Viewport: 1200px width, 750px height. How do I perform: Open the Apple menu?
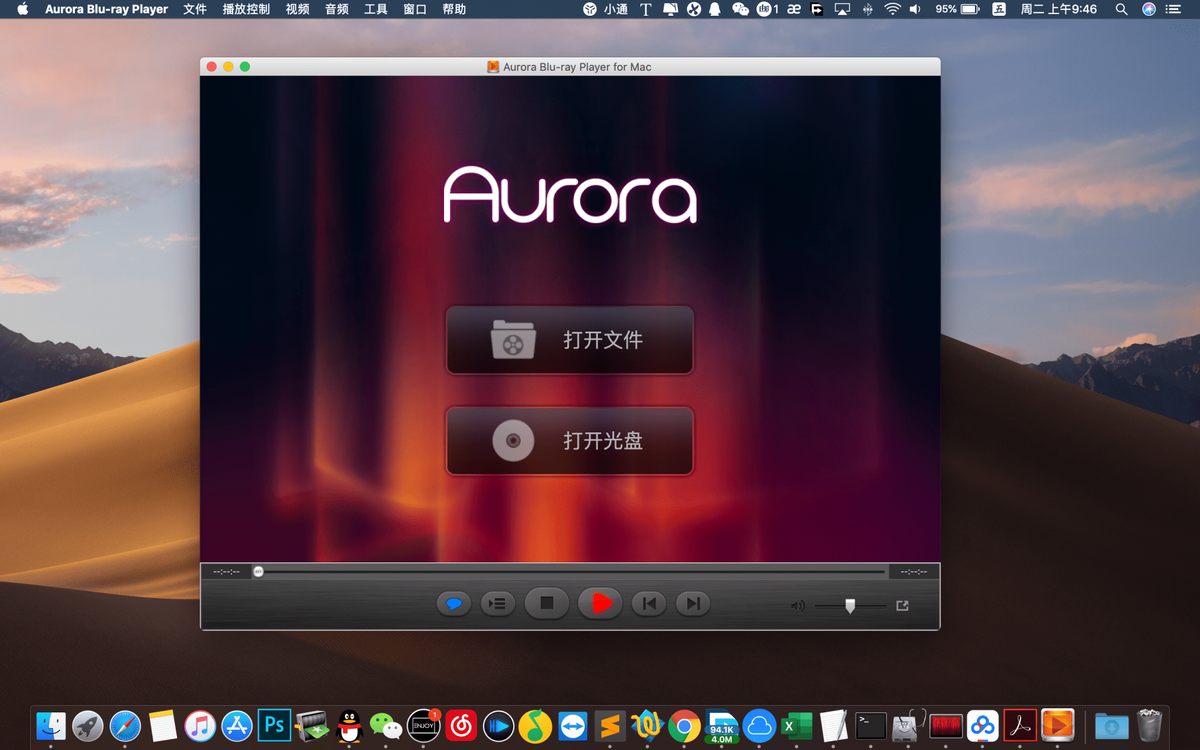(x=22, y=9)
